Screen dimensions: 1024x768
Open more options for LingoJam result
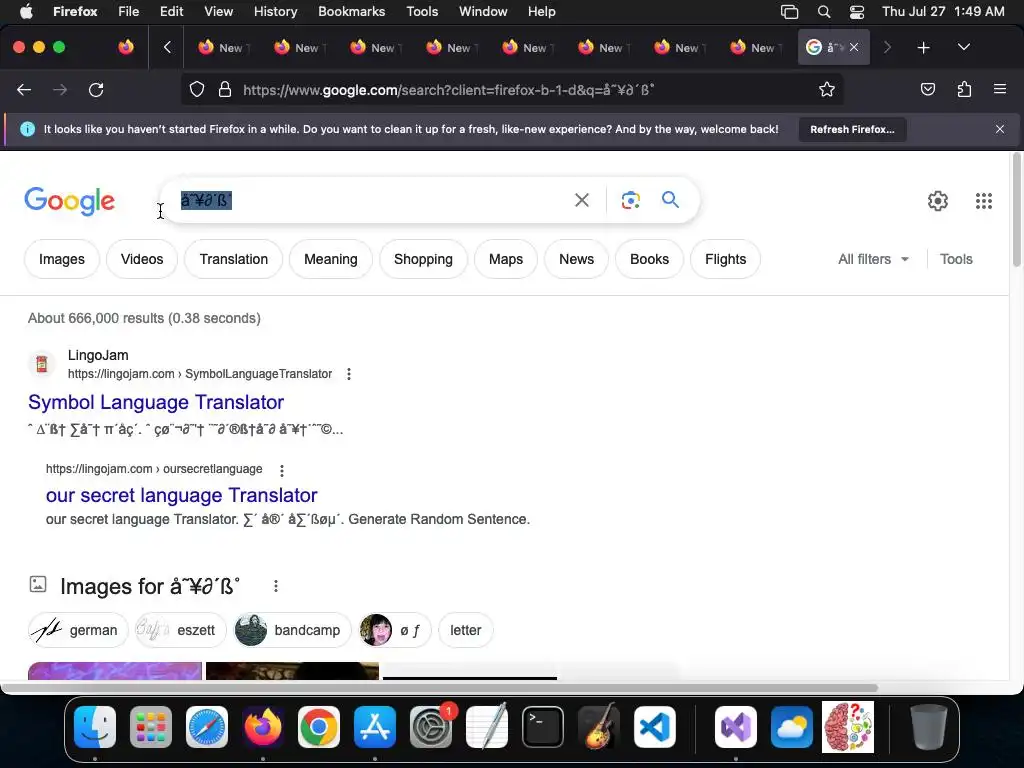click(349, 374)
